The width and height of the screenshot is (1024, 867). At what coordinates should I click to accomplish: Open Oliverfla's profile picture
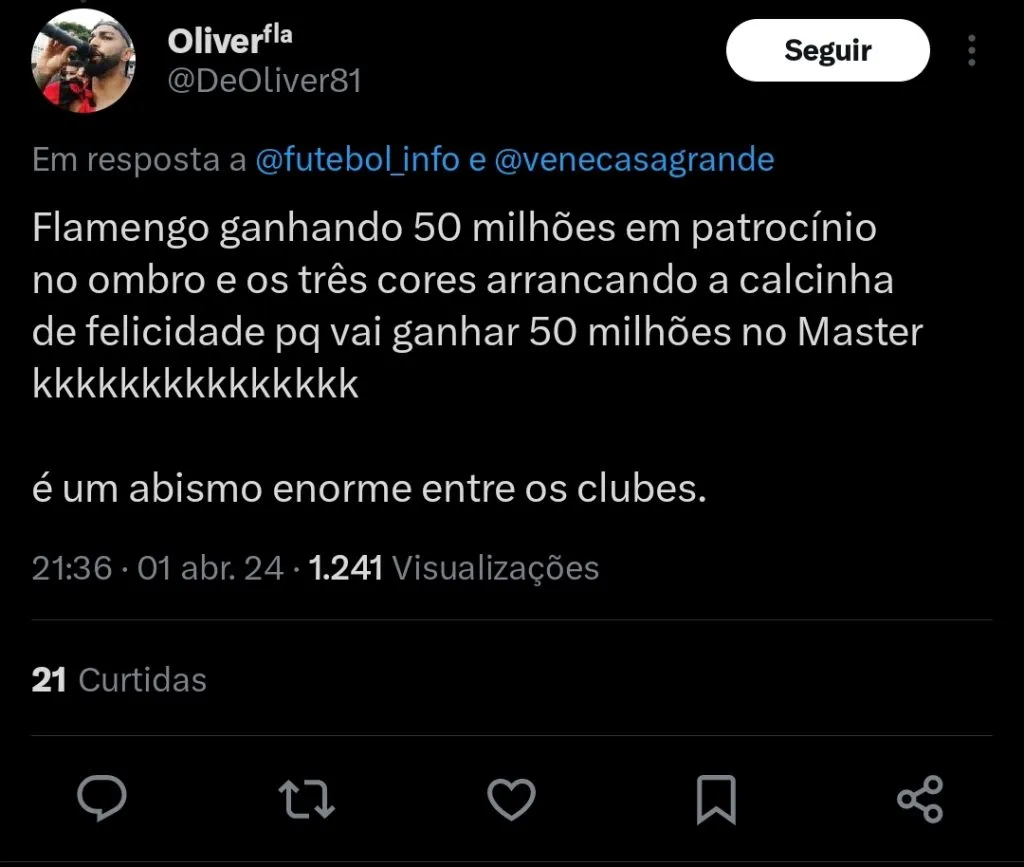point(83,61)
